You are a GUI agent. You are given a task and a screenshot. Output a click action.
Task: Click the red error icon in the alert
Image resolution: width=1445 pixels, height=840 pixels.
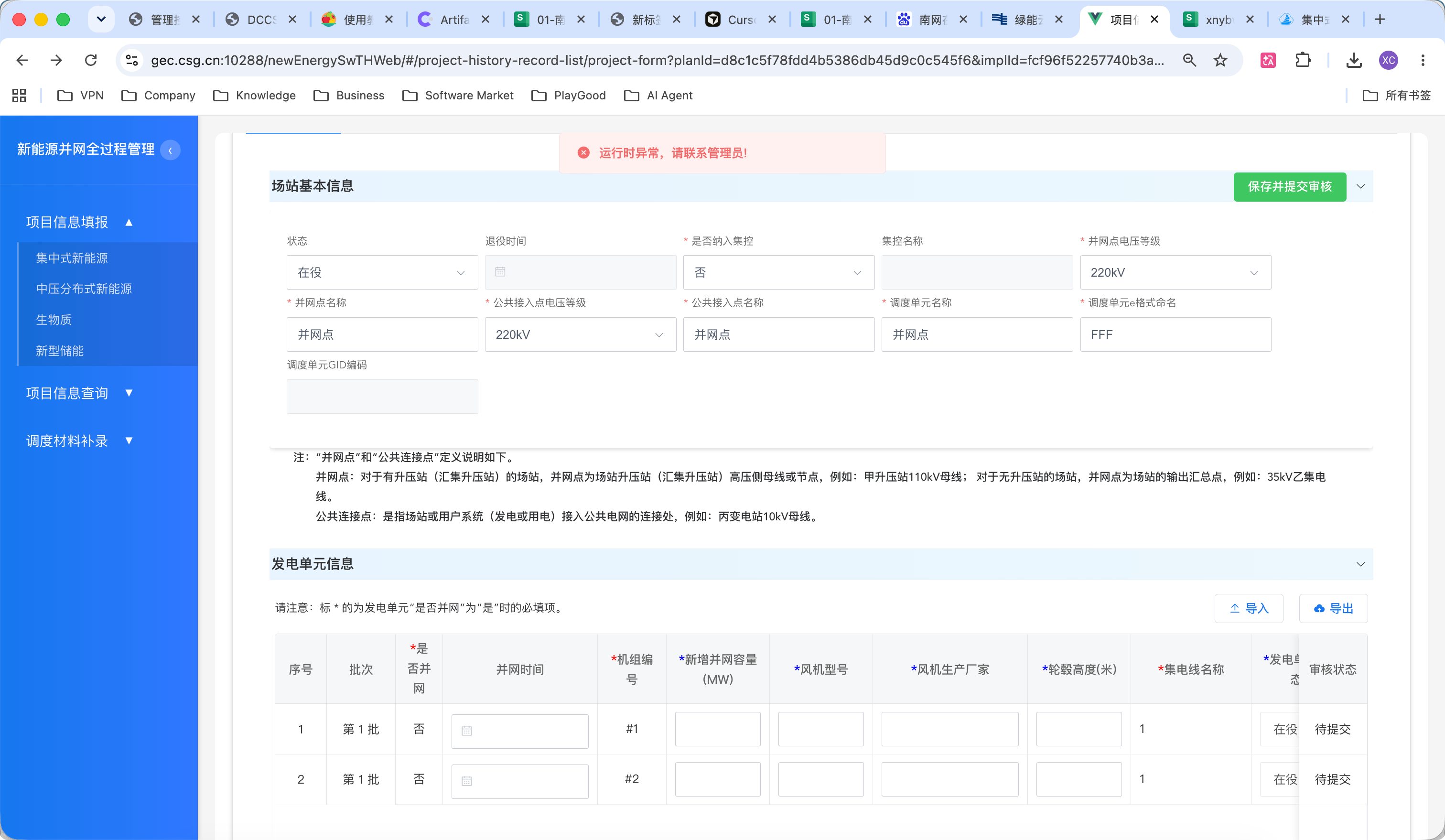tap(583, 152)
